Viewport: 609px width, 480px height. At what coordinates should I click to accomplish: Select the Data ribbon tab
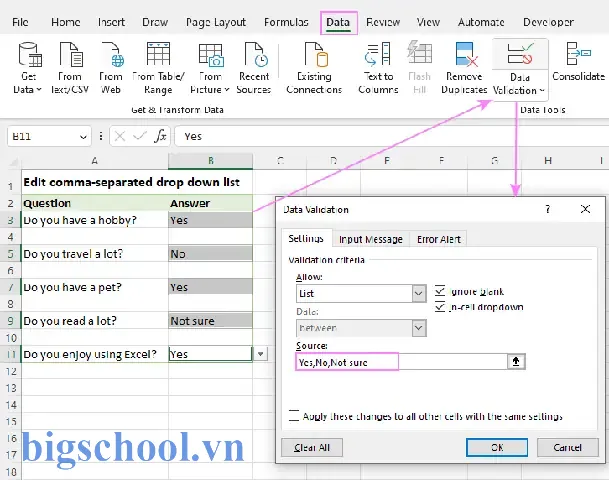click(338, 23)
